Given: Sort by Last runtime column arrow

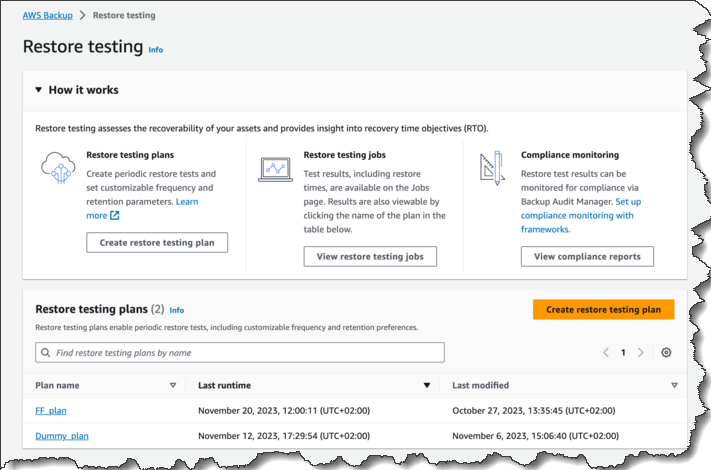Looking at the screenshot, I should (427, 385).
